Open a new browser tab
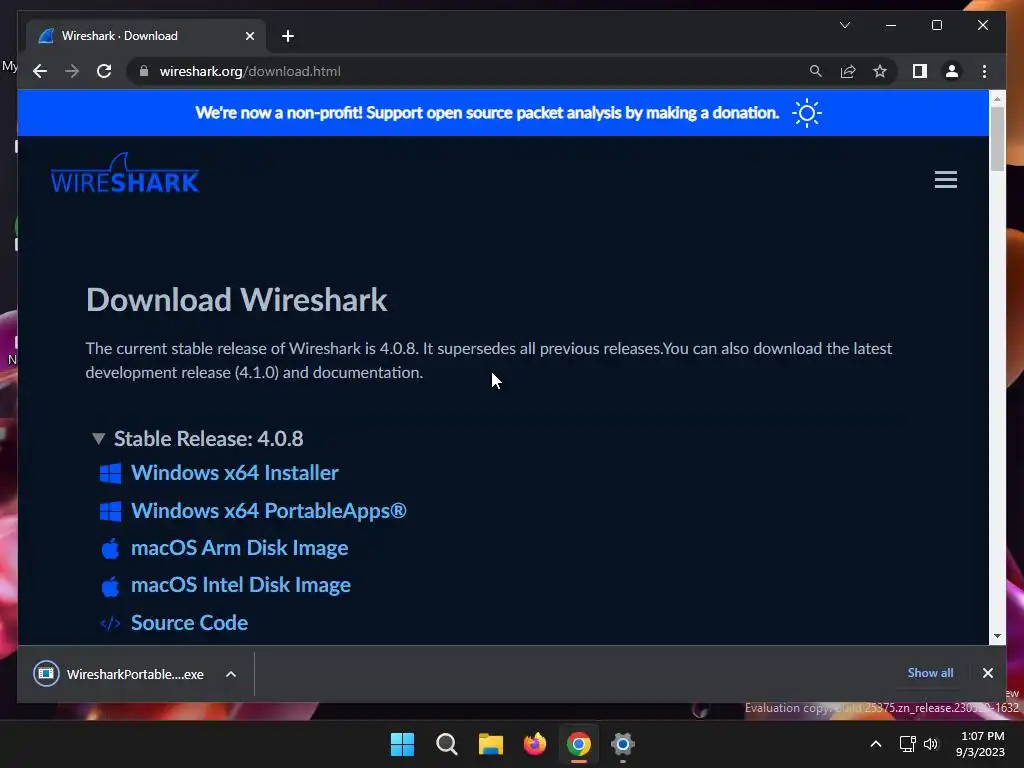The height and width of the screenshot is (768, 1024). click(x=287, y=36)
